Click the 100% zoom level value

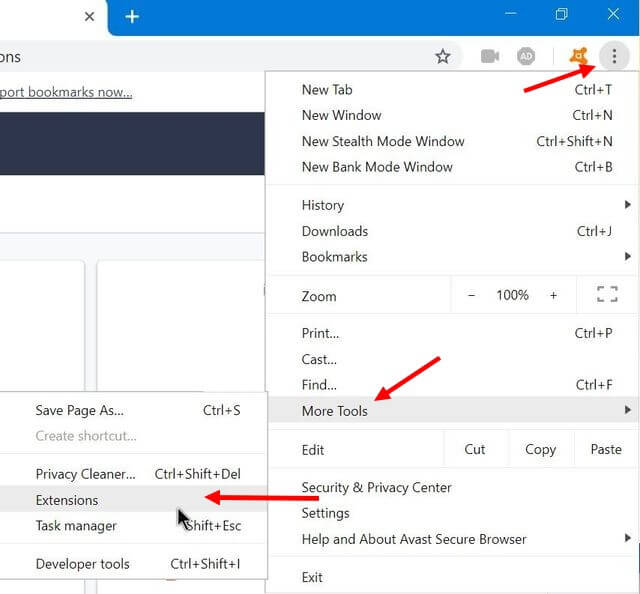coord(512,295)
